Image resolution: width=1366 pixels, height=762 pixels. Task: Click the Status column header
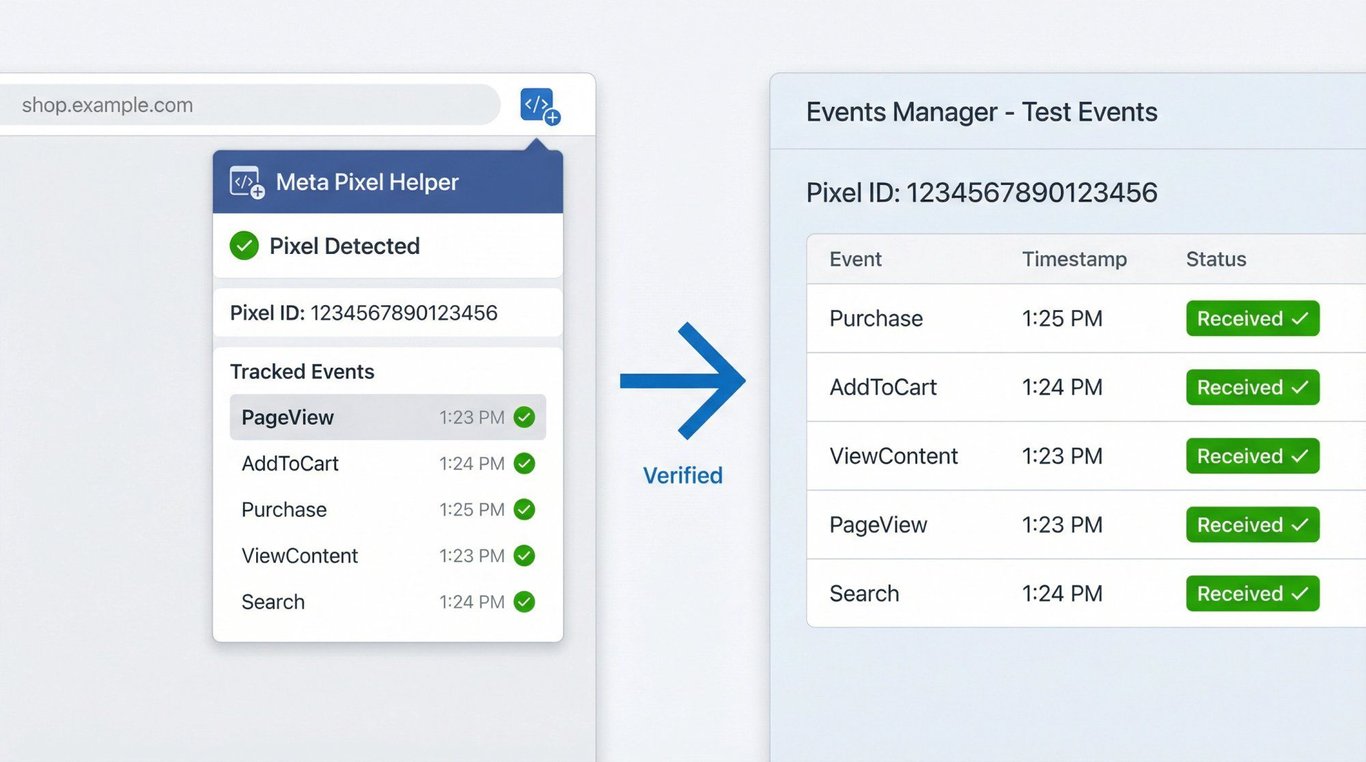(1216, 260)
